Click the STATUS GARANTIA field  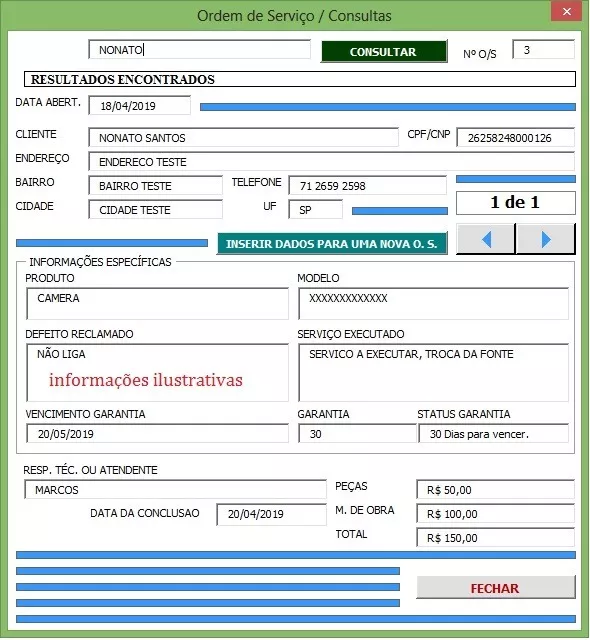493,433
